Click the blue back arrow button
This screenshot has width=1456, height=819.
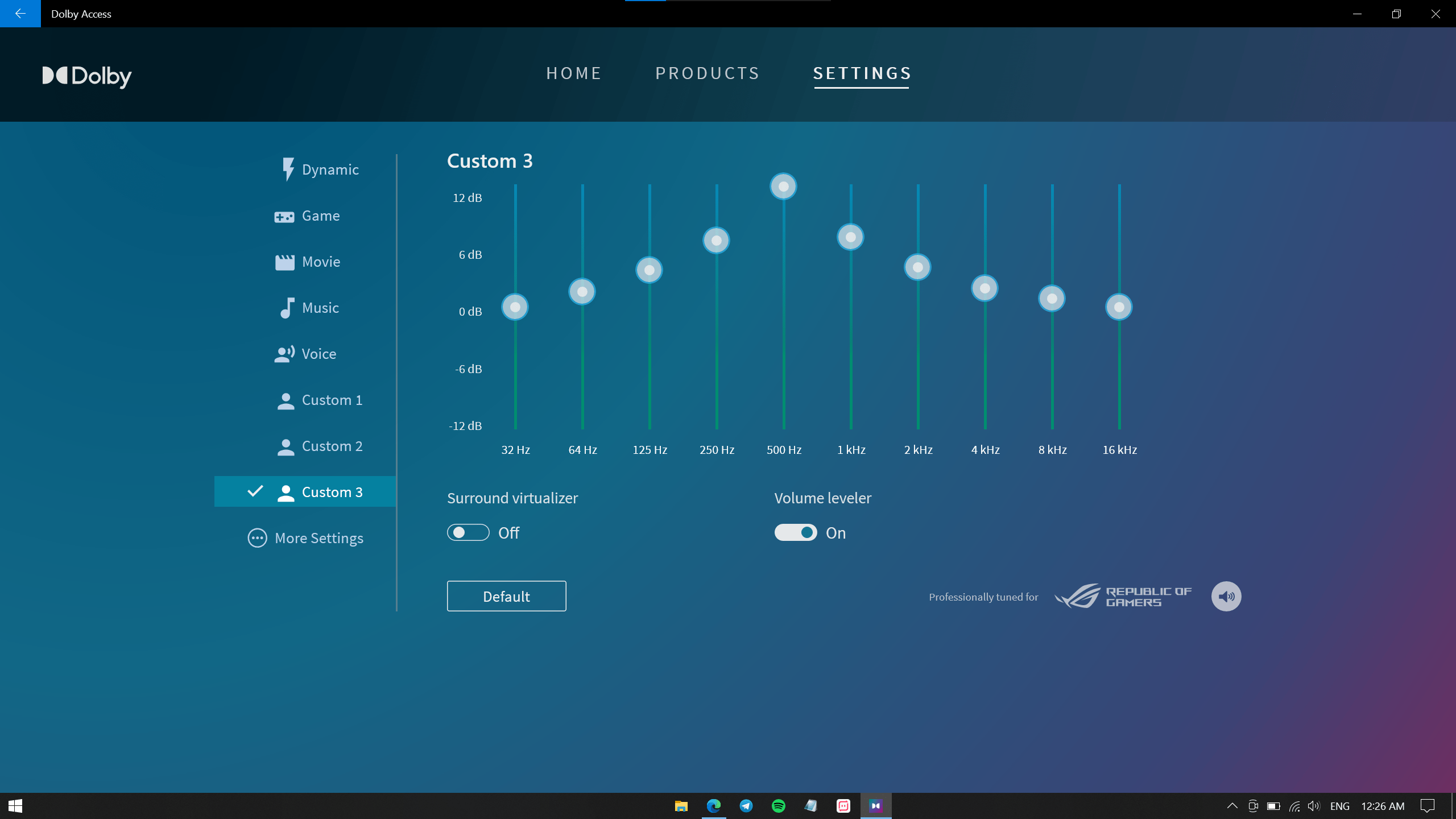[x=20, y=14]
